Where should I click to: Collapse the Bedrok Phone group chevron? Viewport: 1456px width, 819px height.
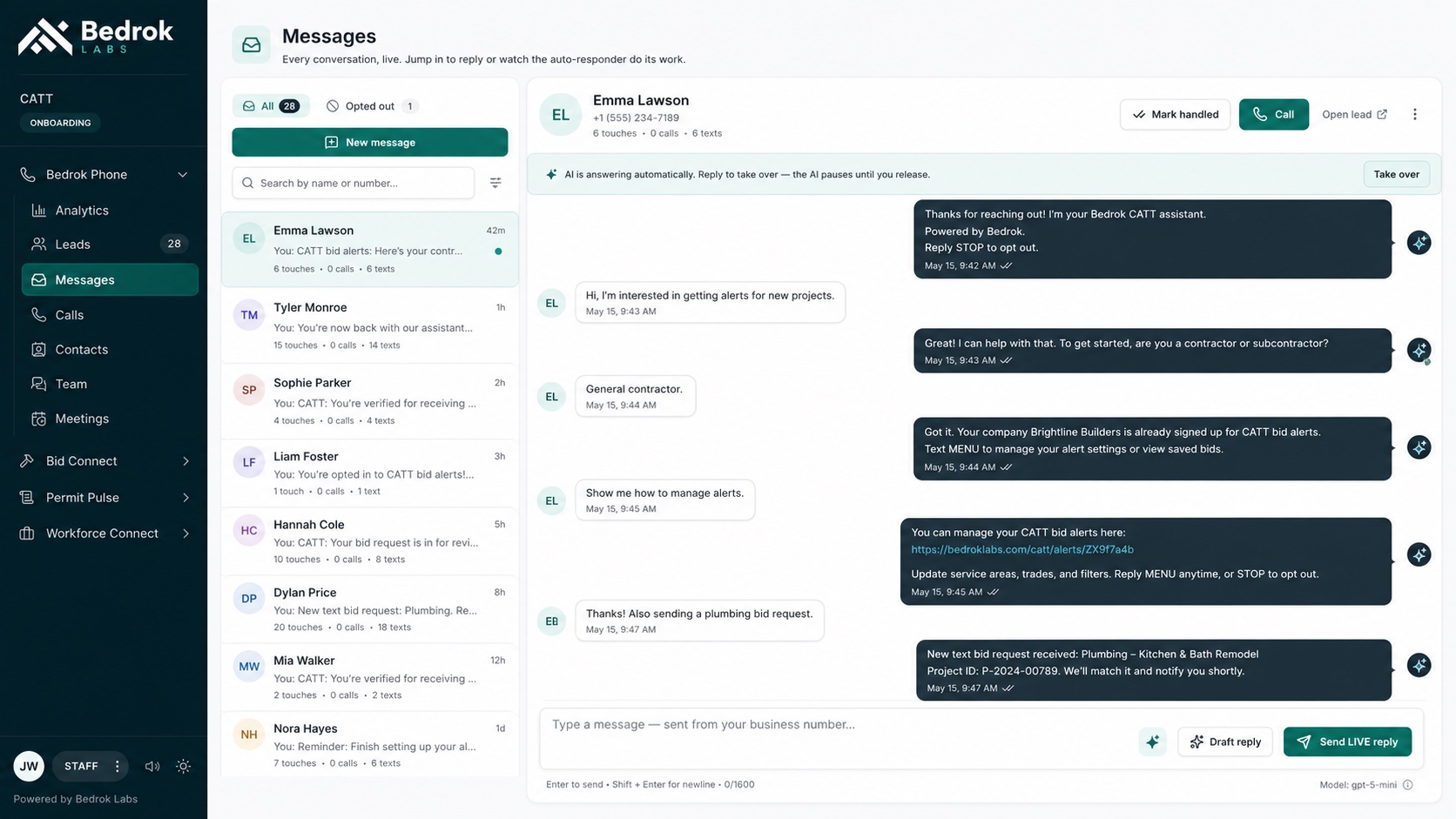tap(183, 174)
